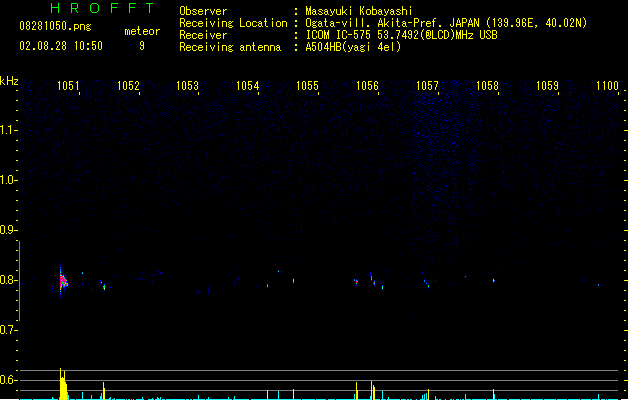The image size is (629, 400).
Task: Click the kHz axis unit label
Action: tap(9, 81)
